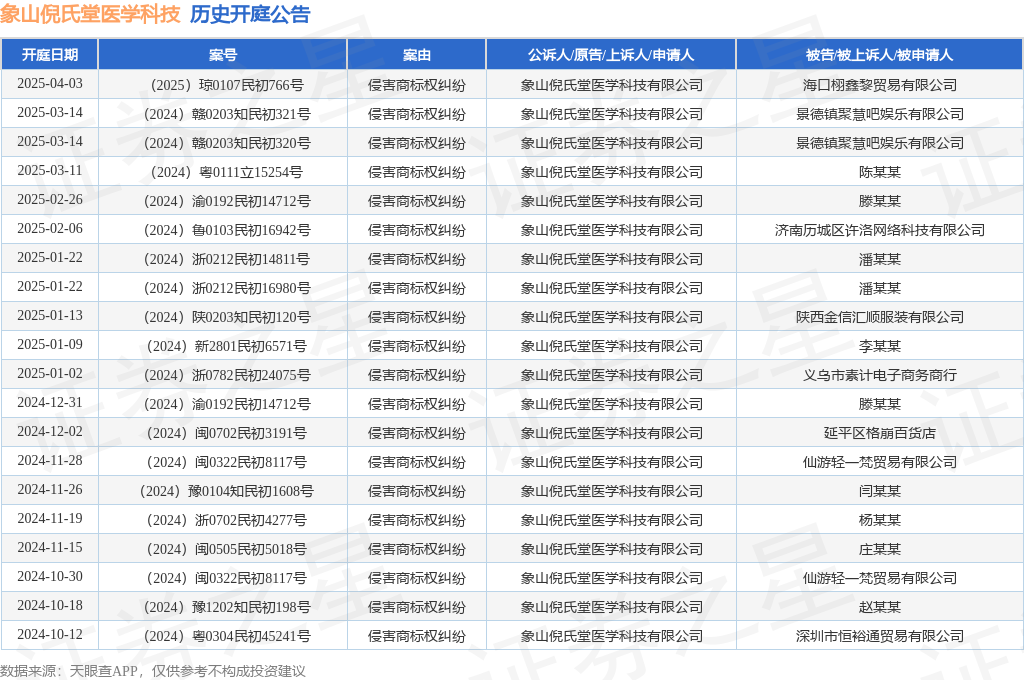
Task: Click defendant 义乌市素计电子商务商行
Action: (x=880, y=375)
